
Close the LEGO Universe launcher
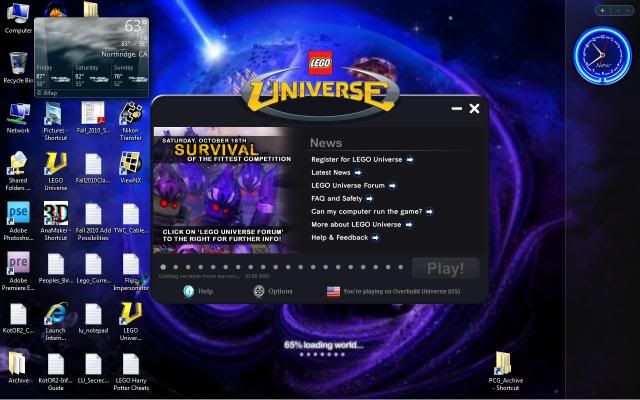[474, 108]
